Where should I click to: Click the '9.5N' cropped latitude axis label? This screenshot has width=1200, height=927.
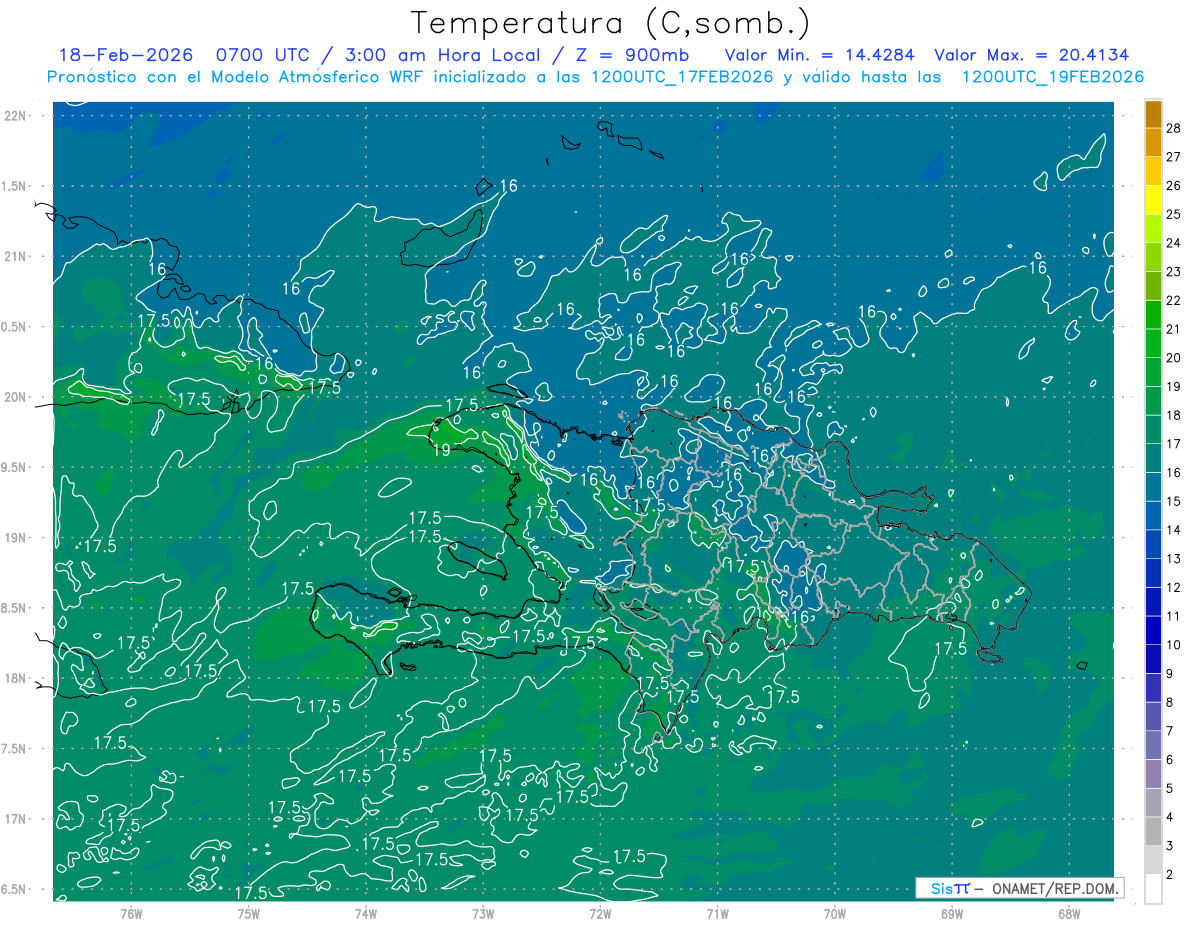(x=15, y=467)
